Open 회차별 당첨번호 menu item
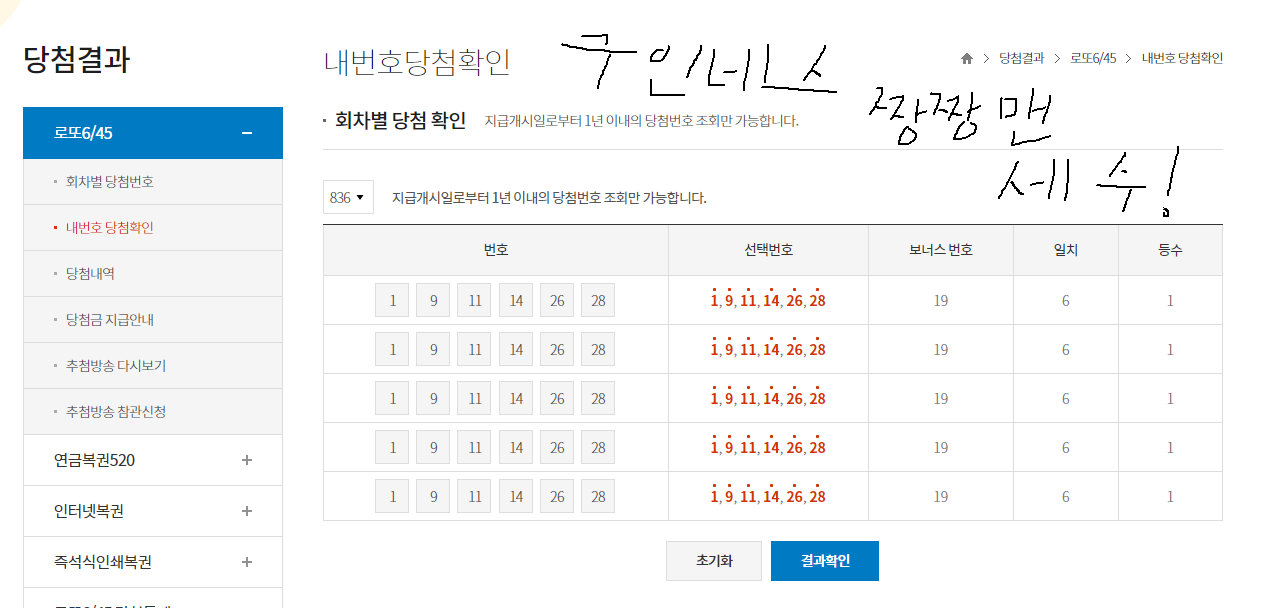 [x=109, y=182]
